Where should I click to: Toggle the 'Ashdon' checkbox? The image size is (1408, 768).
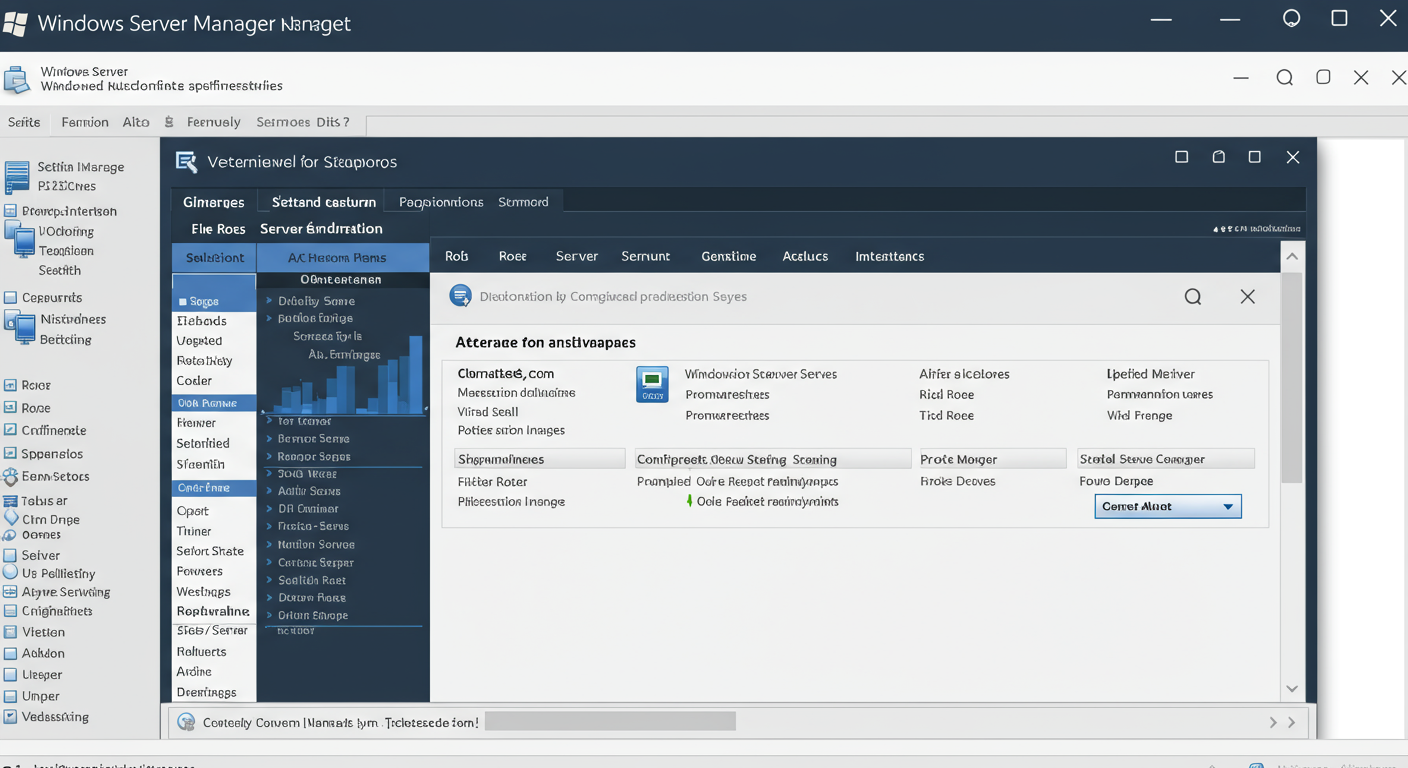pos(11,653)
